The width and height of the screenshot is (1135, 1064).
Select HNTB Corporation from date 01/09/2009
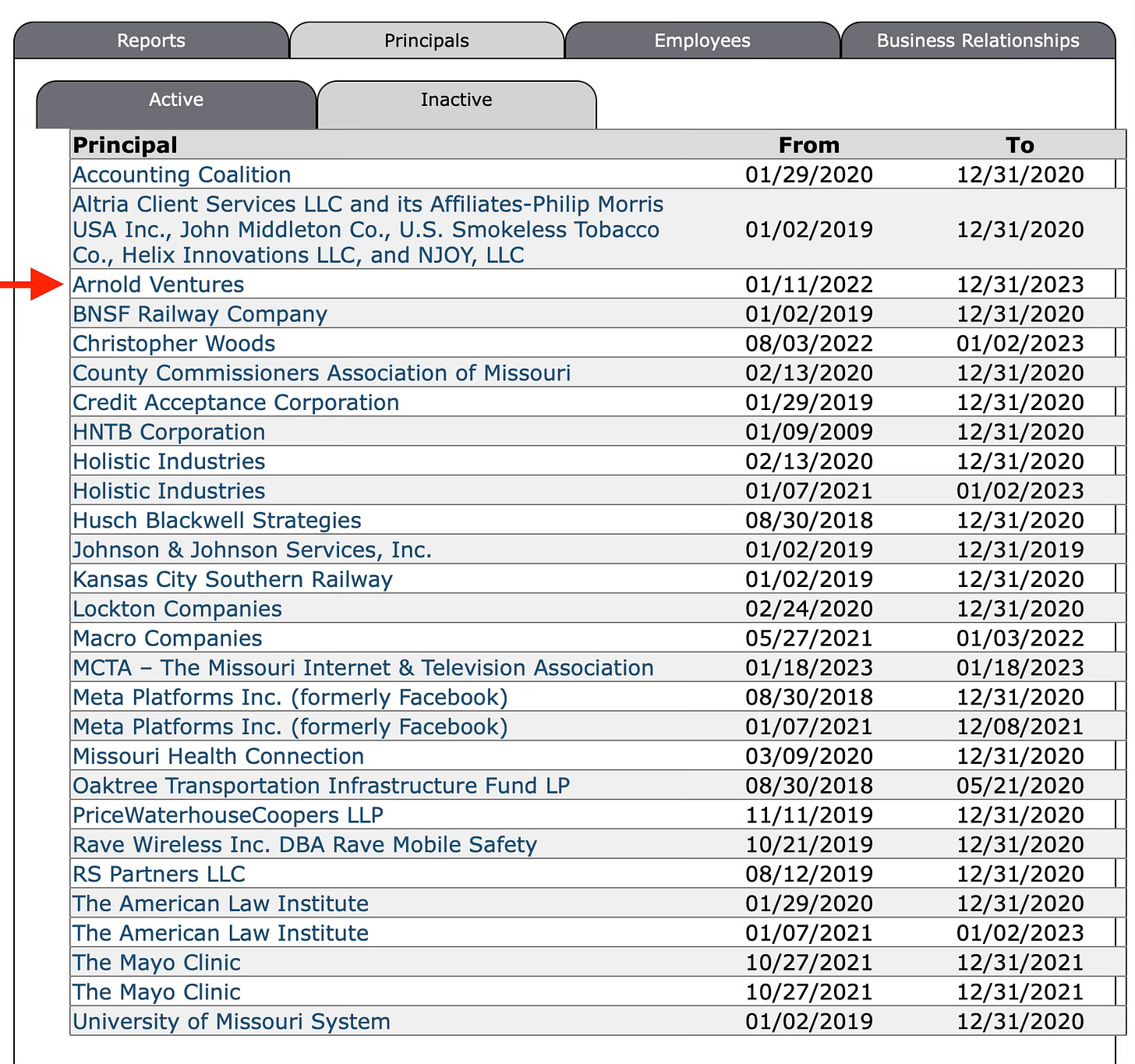tap(809, 433)
